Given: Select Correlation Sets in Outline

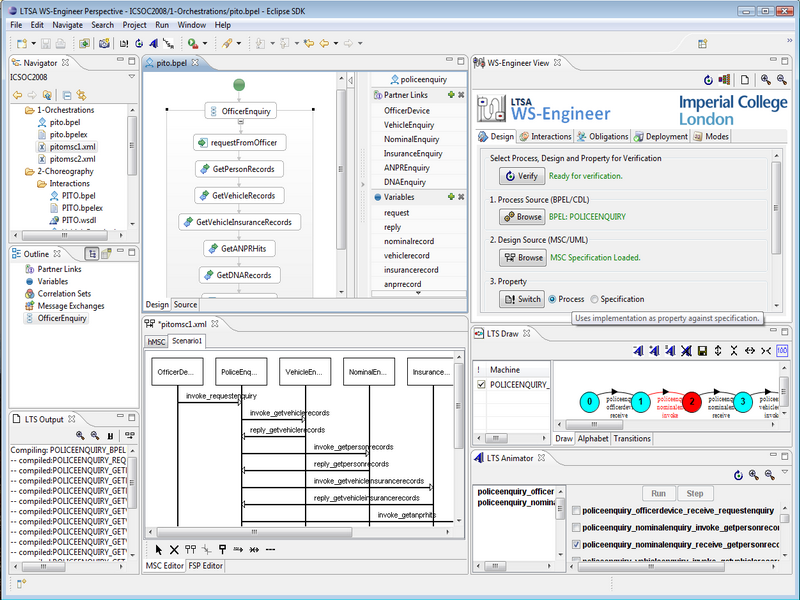Looking at the screenshot, I should click(x=64, y=293).
